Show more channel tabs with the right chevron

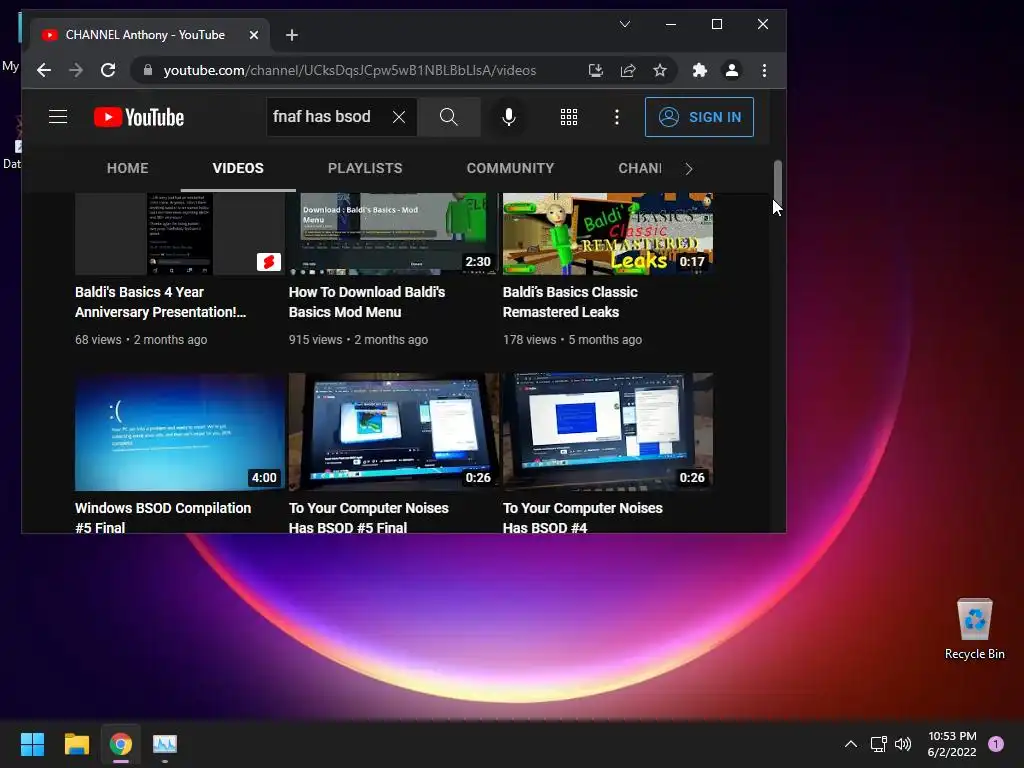click(x=689, y=168)
